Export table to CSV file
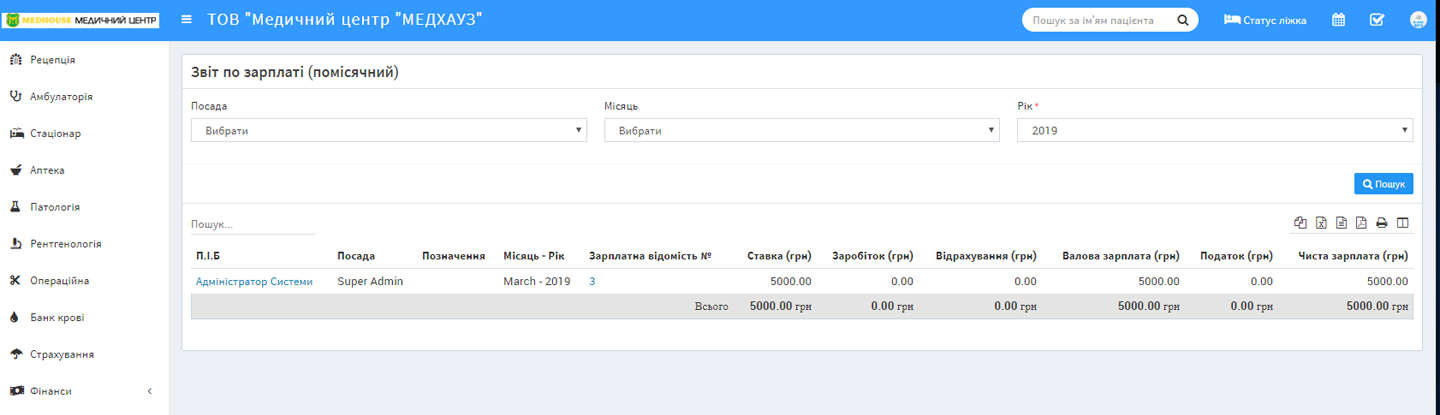This screenshot has height=415, width=1440. coord(1341,223)
